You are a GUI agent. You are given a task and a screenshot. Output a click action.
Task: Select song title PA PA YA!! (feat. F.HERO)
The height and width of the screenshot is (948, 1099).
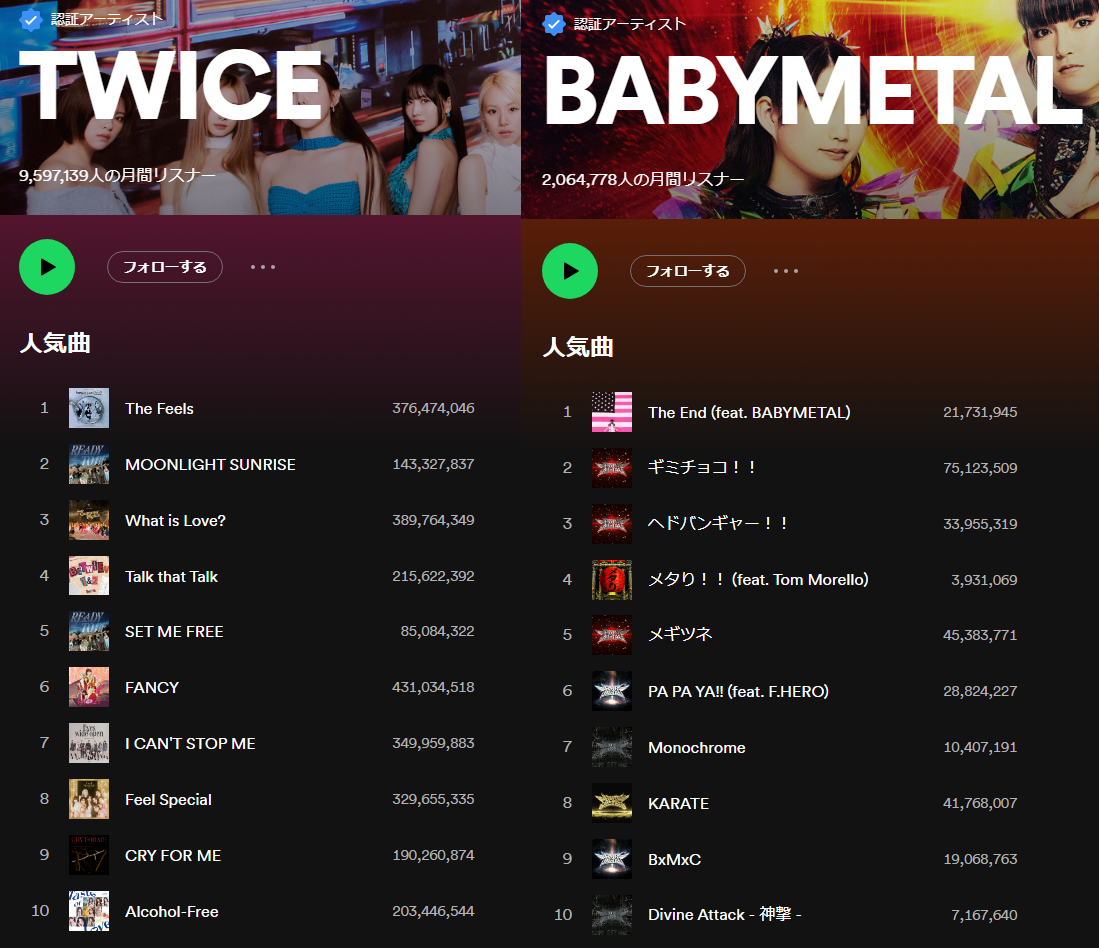[x=738, y=692]
